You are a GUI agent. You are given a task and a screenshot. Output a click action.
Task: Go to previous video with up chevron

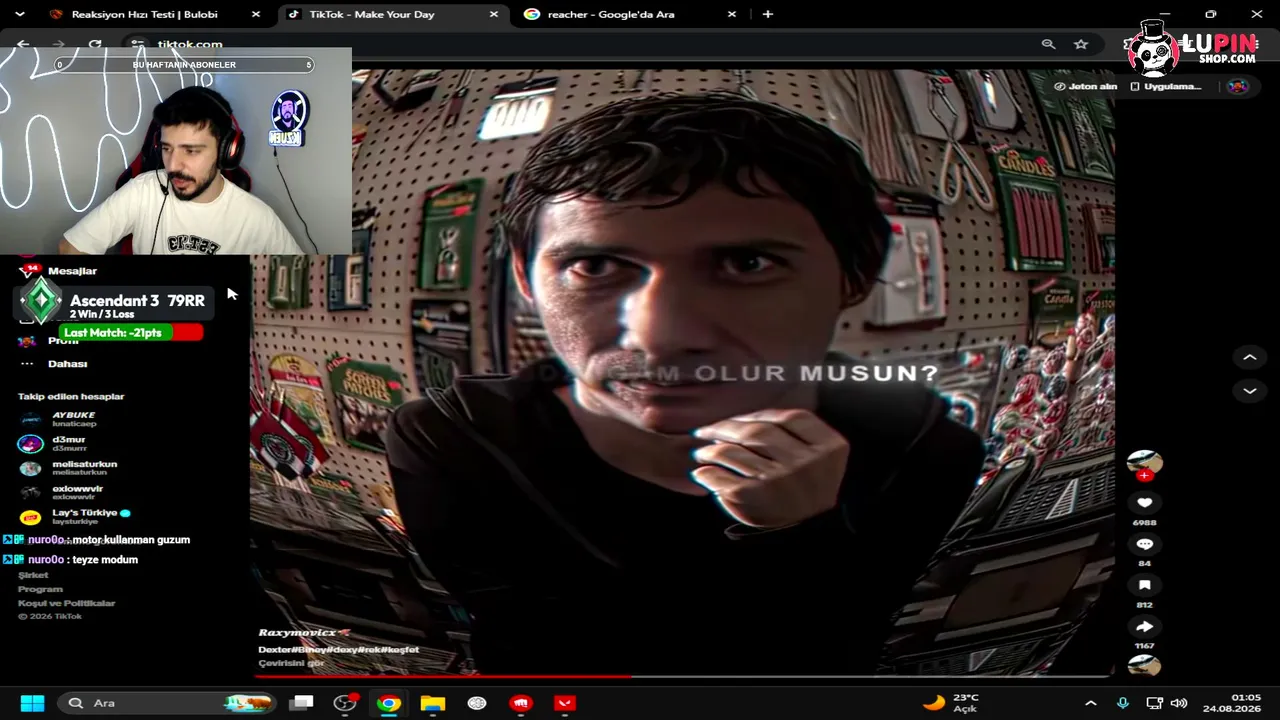1249,357
